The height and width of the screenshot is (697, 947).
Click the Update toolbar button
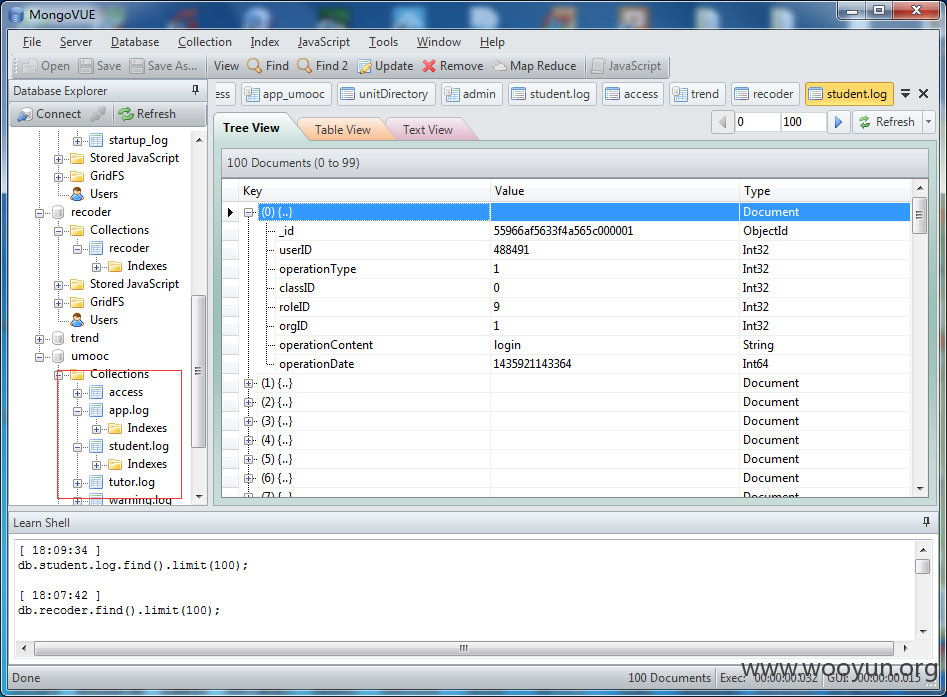[385, 66]
